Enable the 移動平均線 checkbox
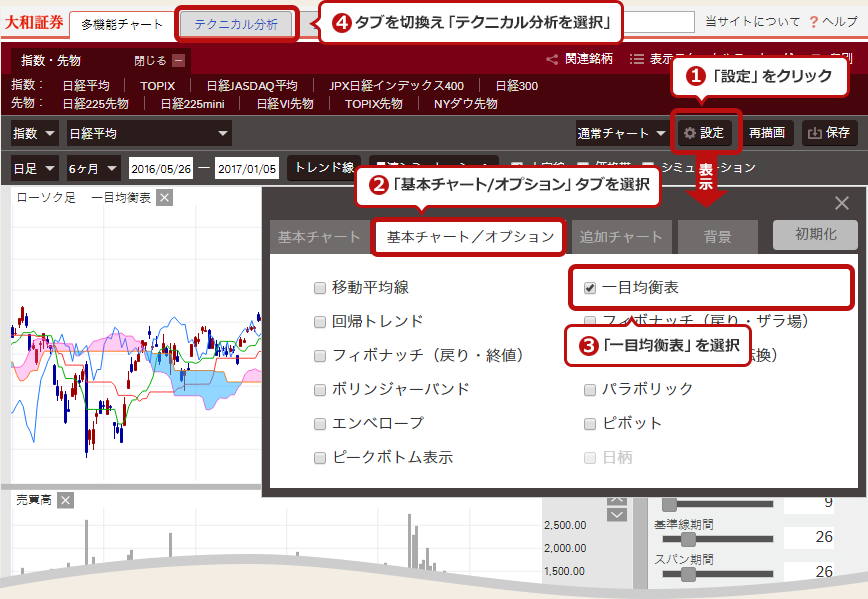Viewport: 868px width, 599px height. tap(320, 288)
